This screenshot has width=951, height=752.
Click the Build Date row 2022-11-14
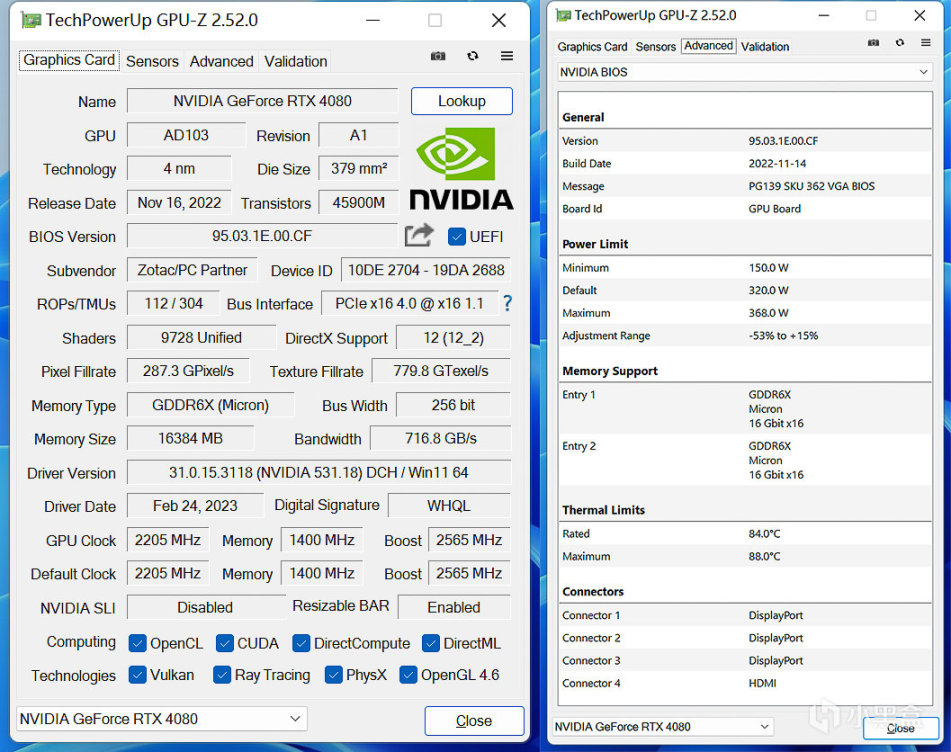(x=745, y=164)
